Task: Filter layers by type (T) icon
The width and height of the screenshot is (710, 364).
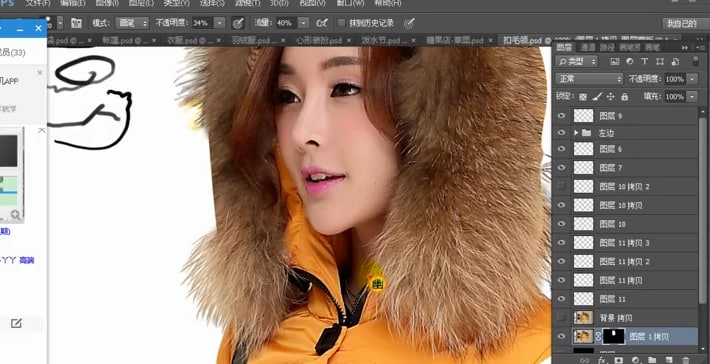Action: (x=644, y=62)
